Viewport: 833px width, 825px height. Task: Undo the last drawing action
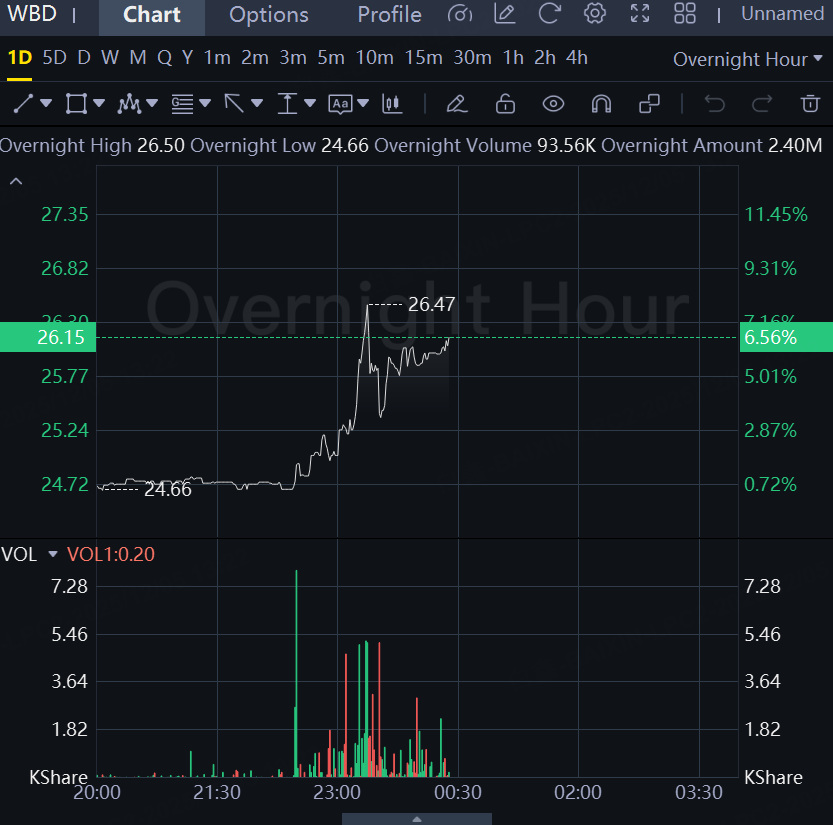[x=715, y=104]
